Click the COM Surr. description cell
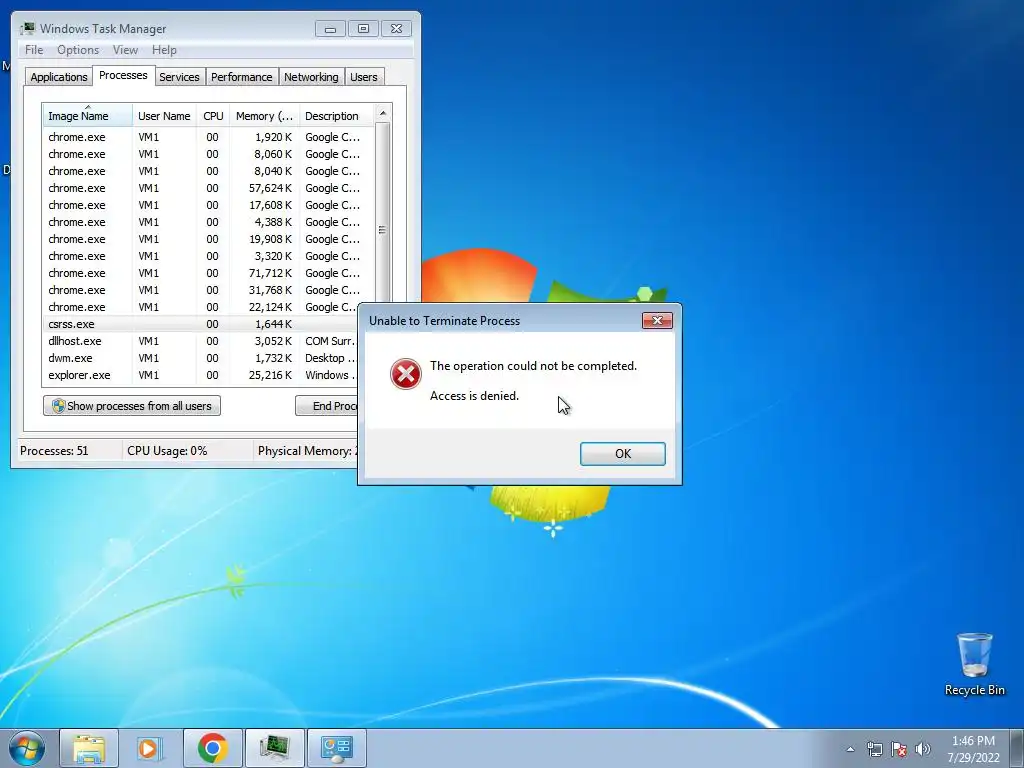The width and height of the screenshot is (1024, 768). [x=330, y=341]
